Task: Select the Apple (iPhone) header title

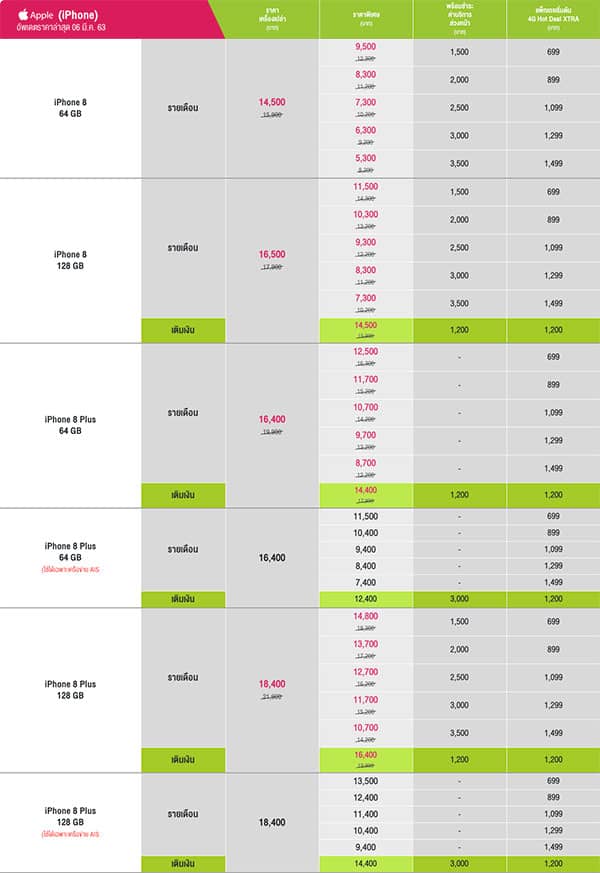Action: point(58,15)
